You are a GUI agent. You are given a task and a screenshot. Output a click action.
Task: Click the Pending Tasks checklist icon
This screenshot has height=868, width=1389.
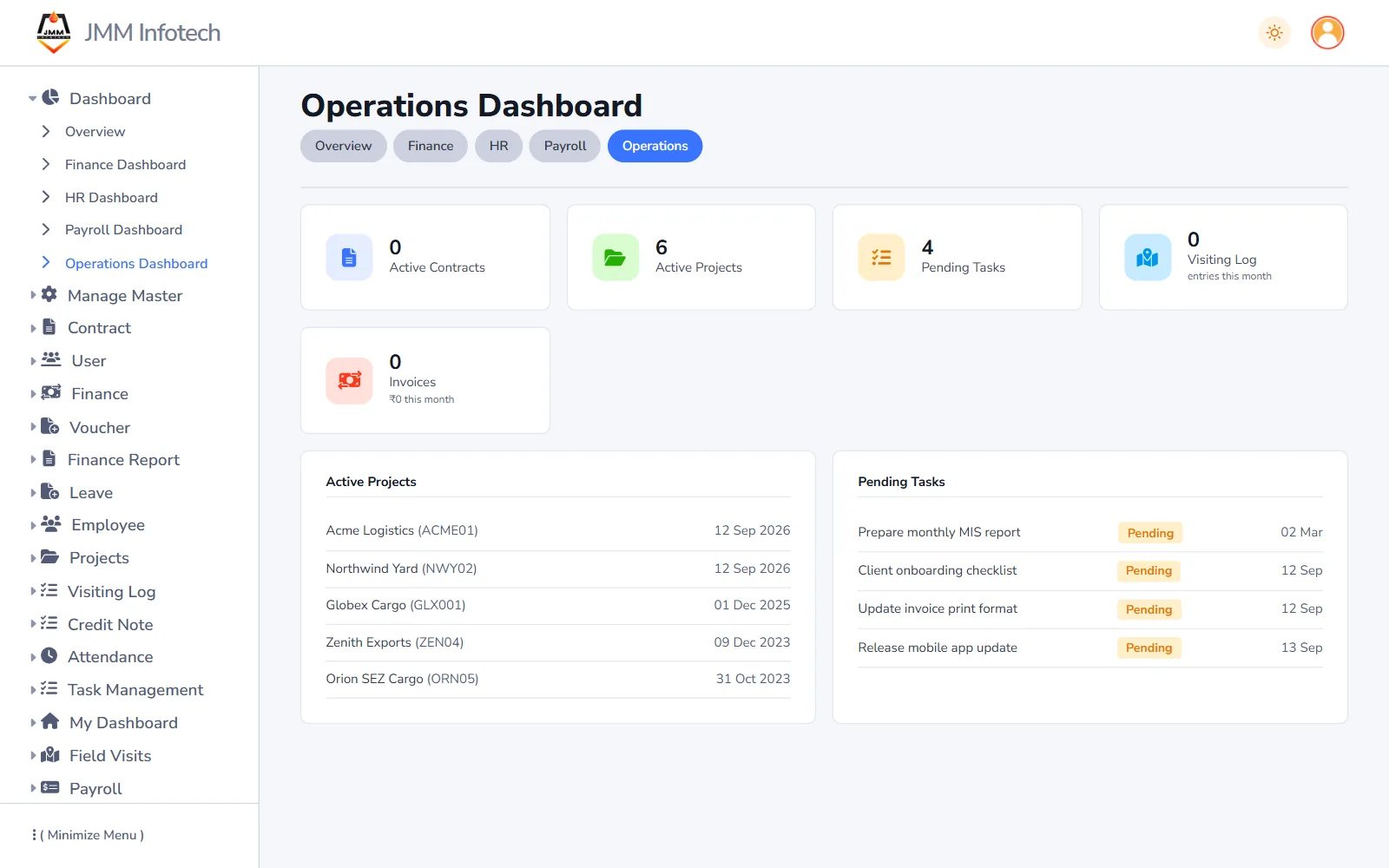881,258
